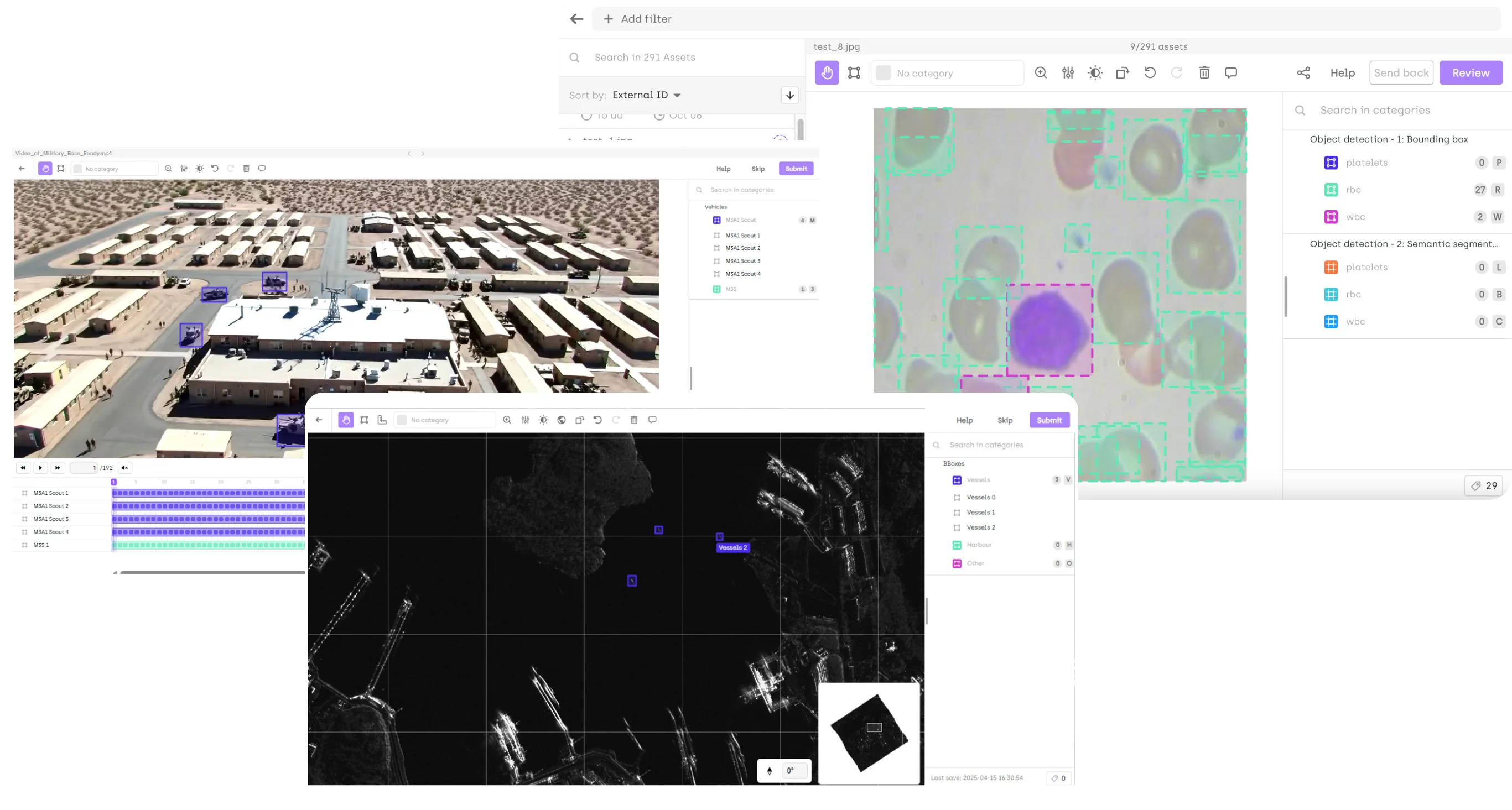The width and height of the screenshot is (1512, 810).
Task: Open No category dropdown in military video window
Action: [115, 168]
